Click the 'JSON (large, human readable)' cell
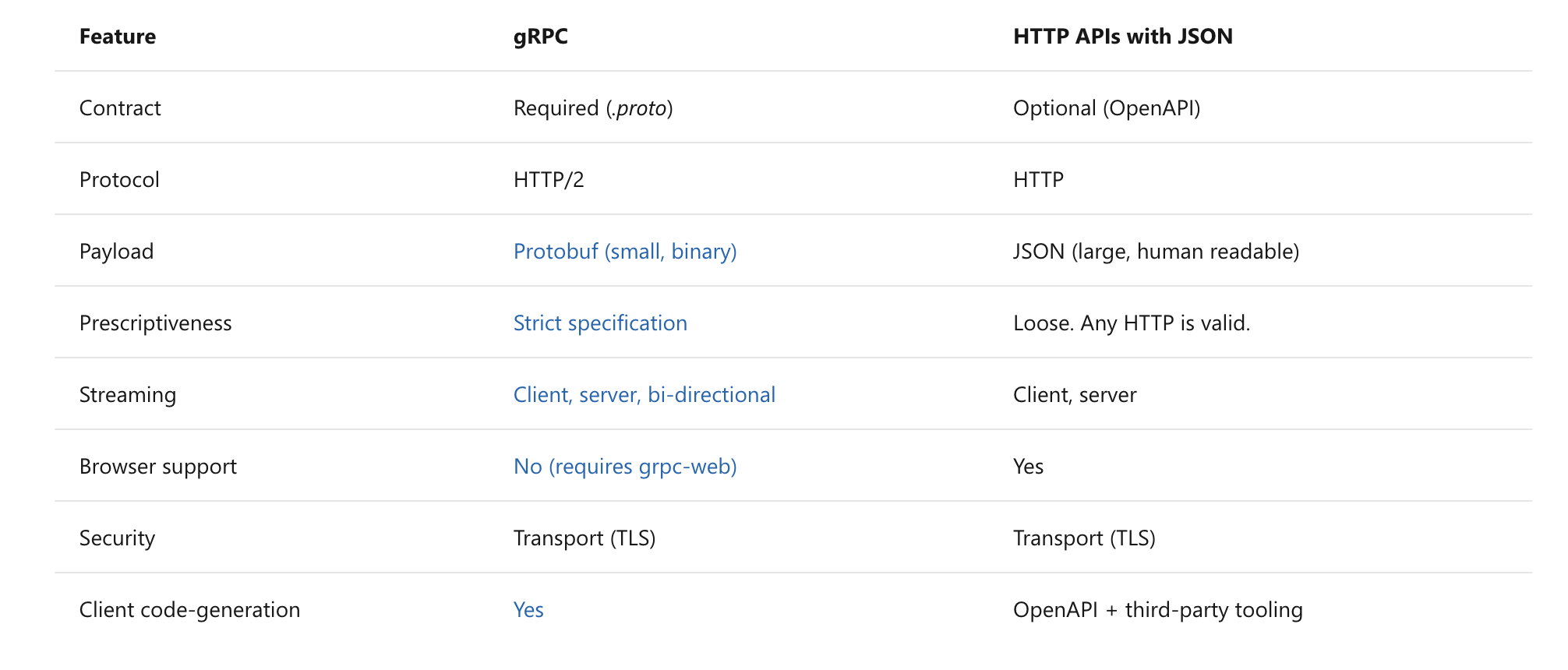This screenshot has height=670, width=1568. 1156,252
